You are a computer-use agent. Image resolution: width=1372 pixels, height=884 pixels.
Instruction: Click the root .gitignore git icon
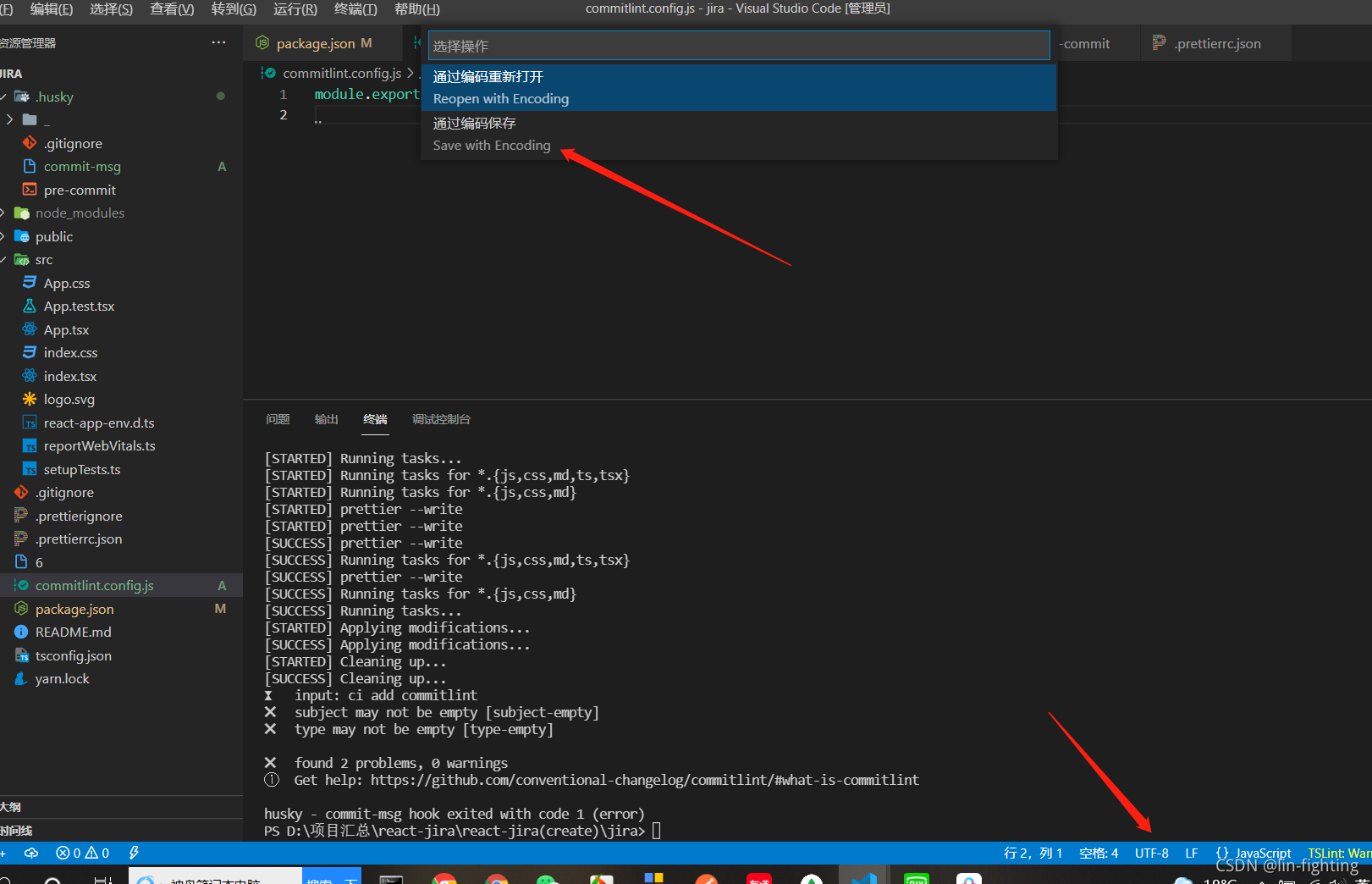point(21,492)
